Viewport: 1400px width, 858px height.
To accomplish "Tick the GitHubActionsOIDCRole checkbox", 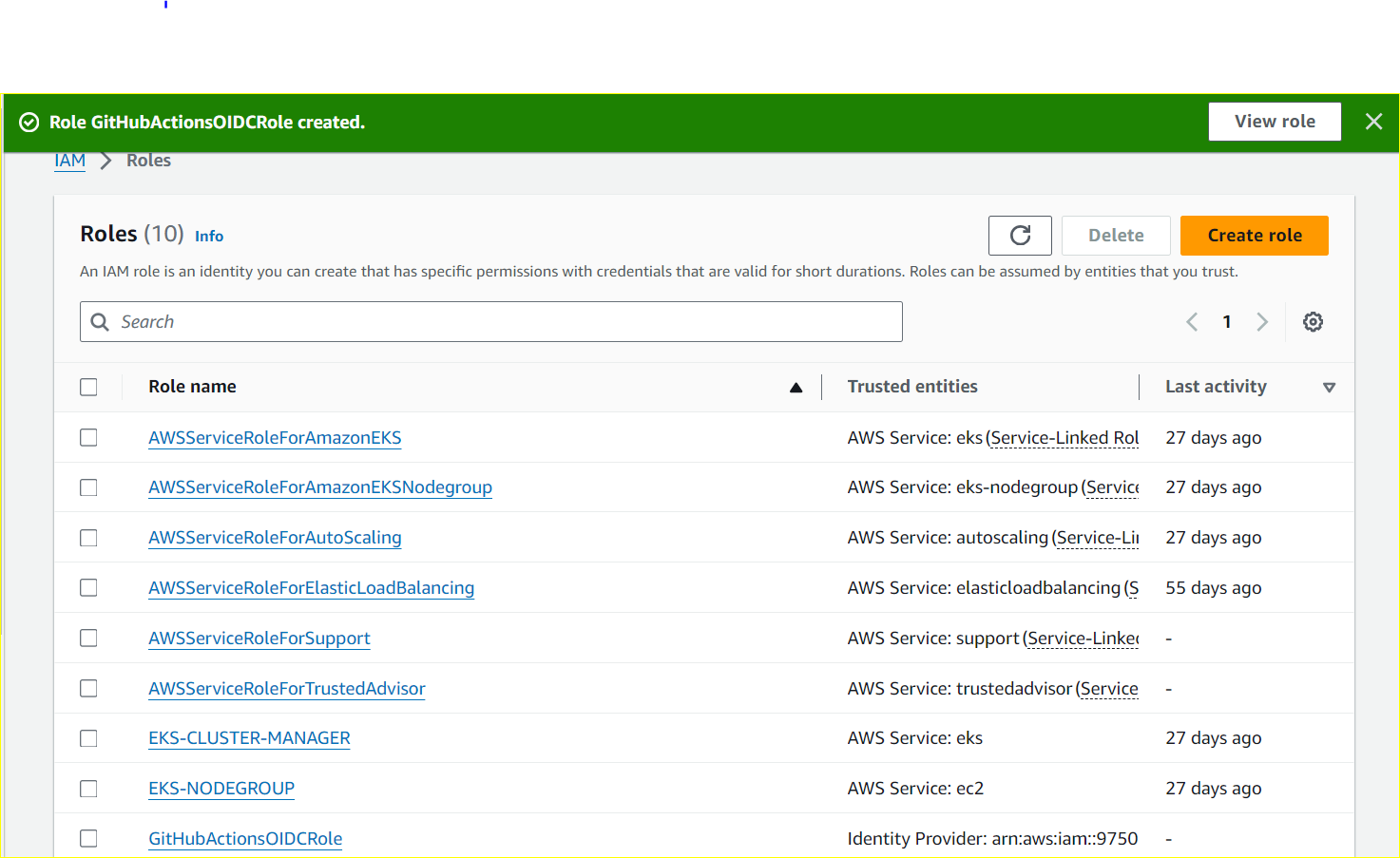I will [x=89, y=839].
